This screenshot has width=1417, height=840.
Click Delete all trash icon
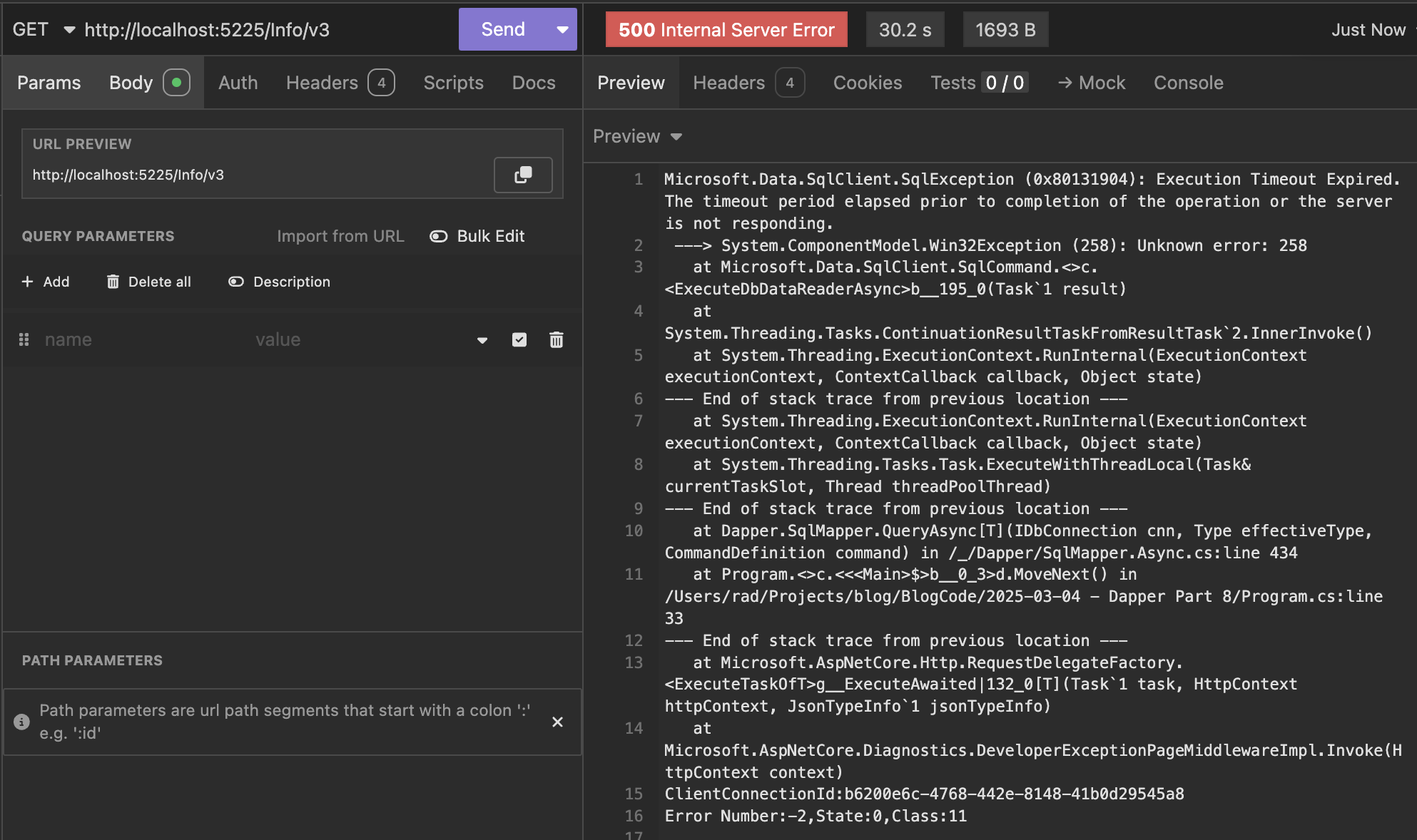tap(113, 282)
